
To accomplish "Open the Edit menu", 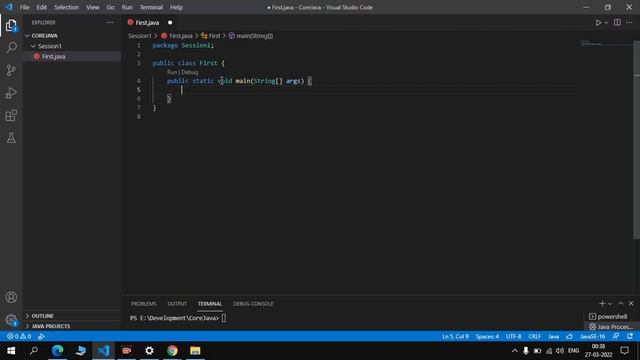I will pyautogui.click(x=41, y=7).
